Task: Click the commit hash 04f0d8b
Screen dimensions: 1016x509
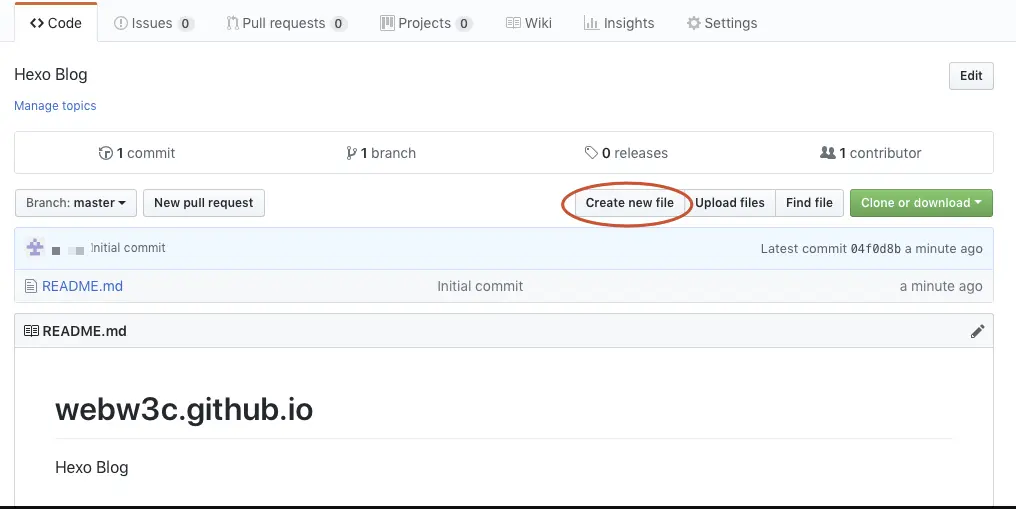Action: click(875, 249)
